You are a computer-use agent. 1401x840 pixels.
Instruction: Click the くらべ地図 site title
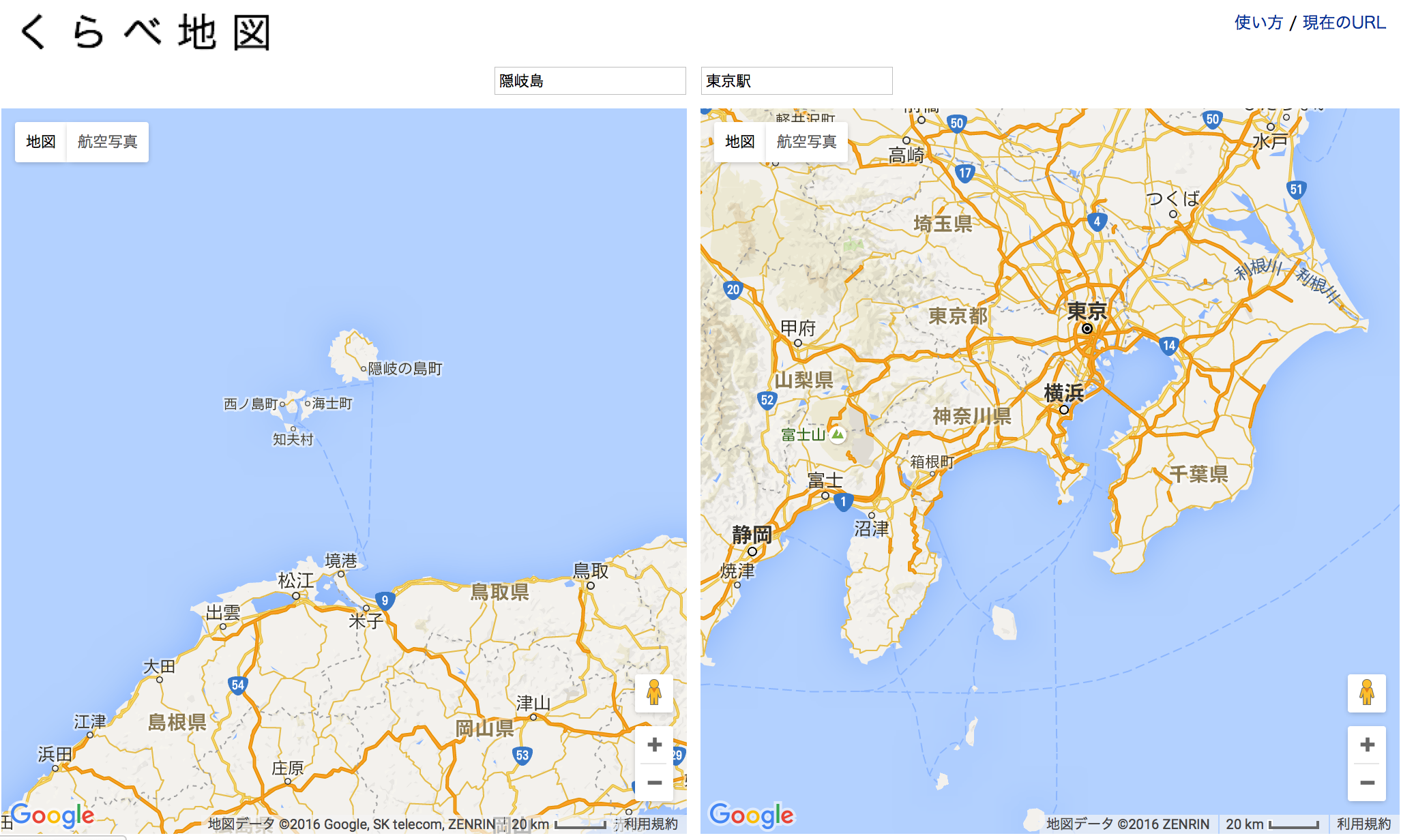point(145,32)
